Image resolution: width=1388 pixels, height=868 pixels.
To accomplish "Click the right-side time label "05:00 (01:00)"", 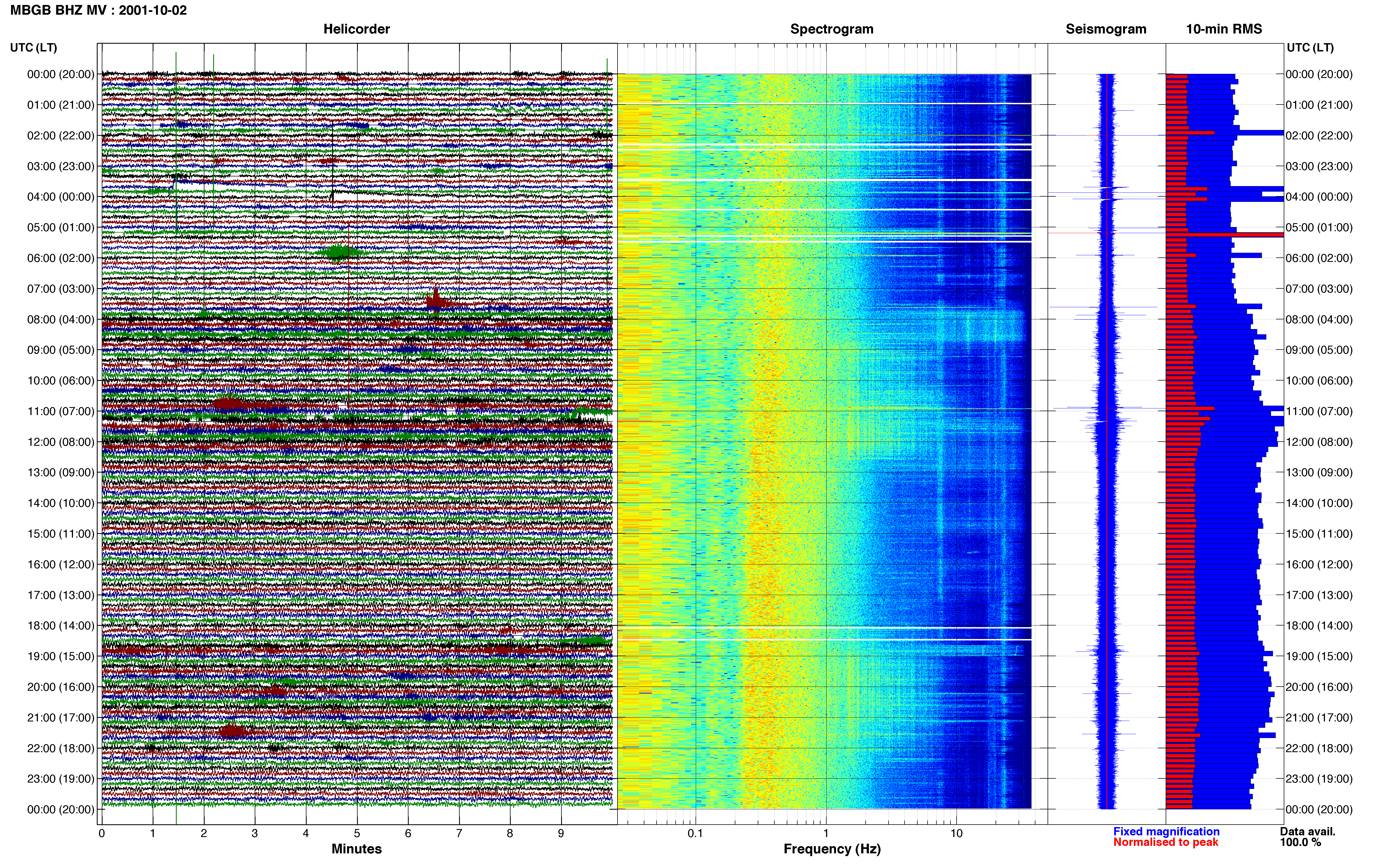I will tap(1319, 227).
